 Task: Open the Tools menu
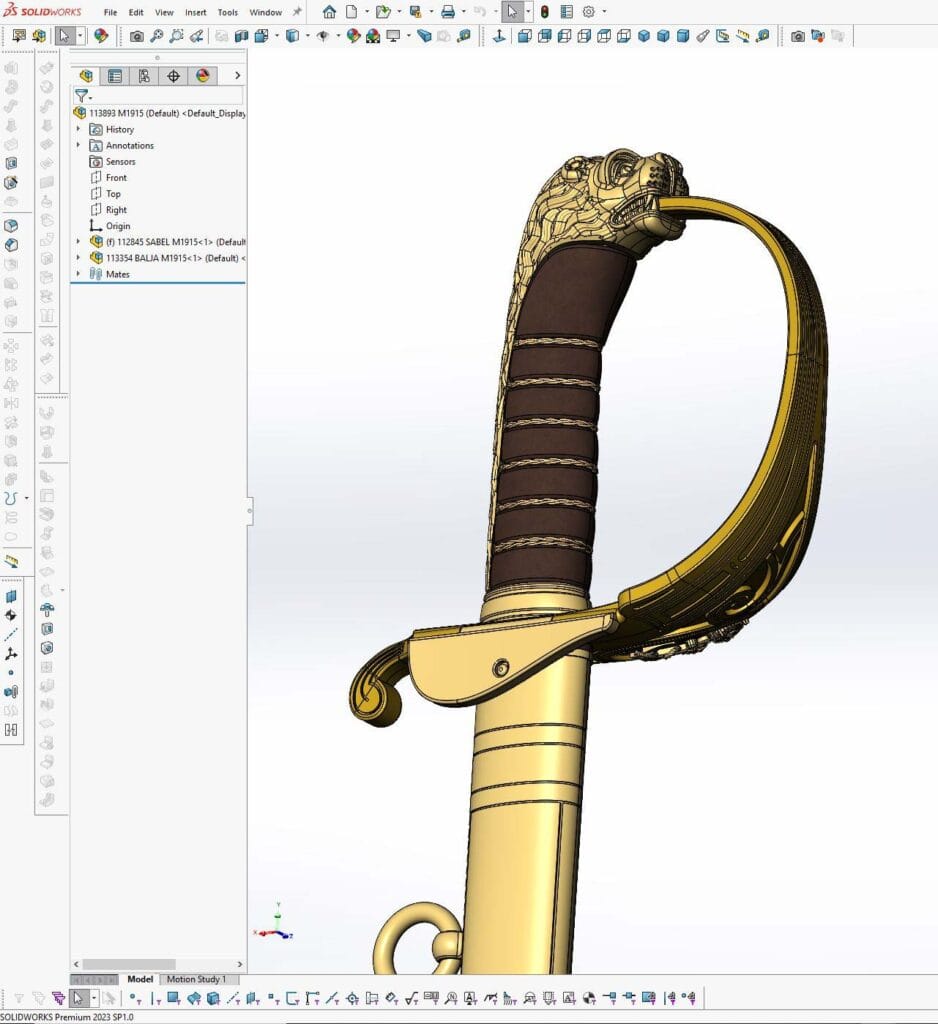coord(228,13)
